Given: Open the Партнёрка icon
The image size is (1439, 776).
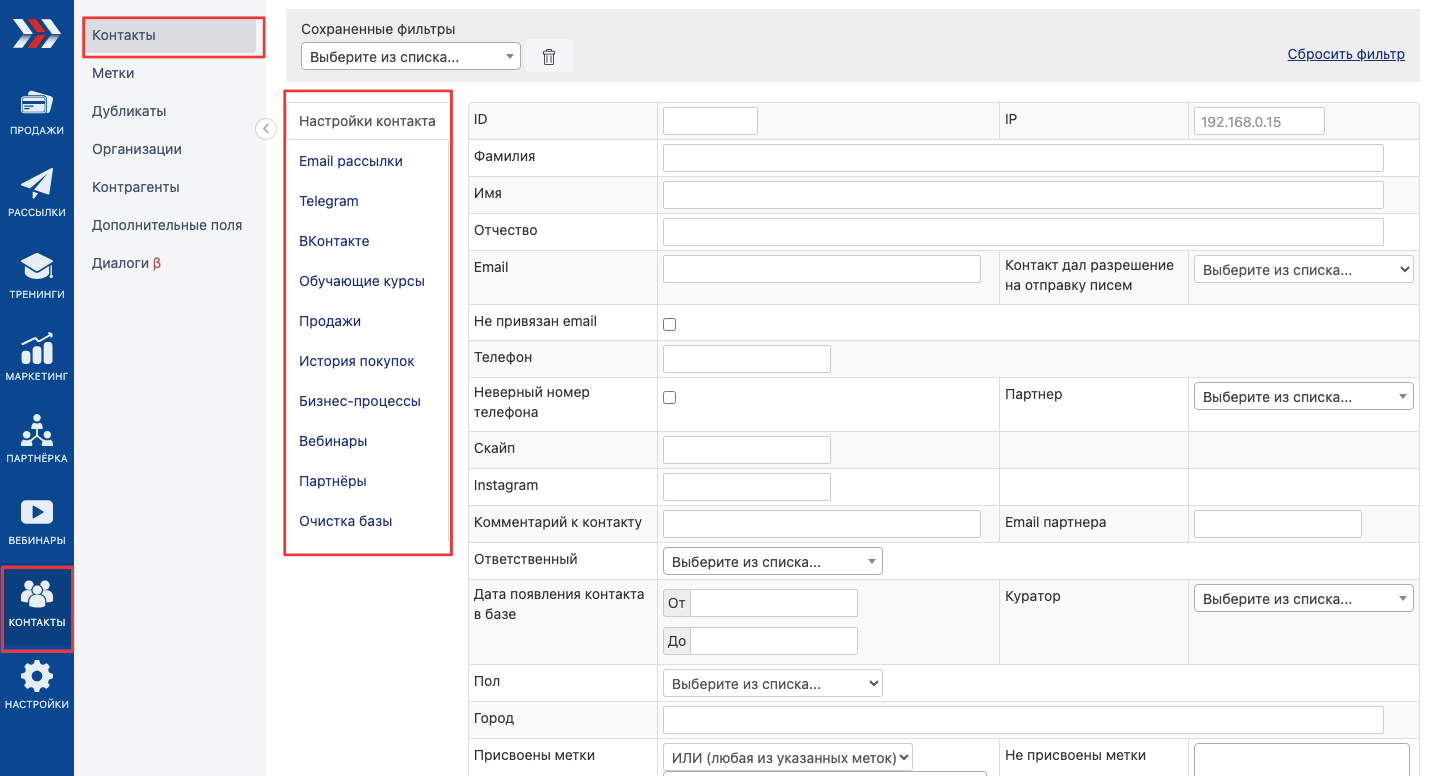Looking at the screenshot, I should point(37,431).
